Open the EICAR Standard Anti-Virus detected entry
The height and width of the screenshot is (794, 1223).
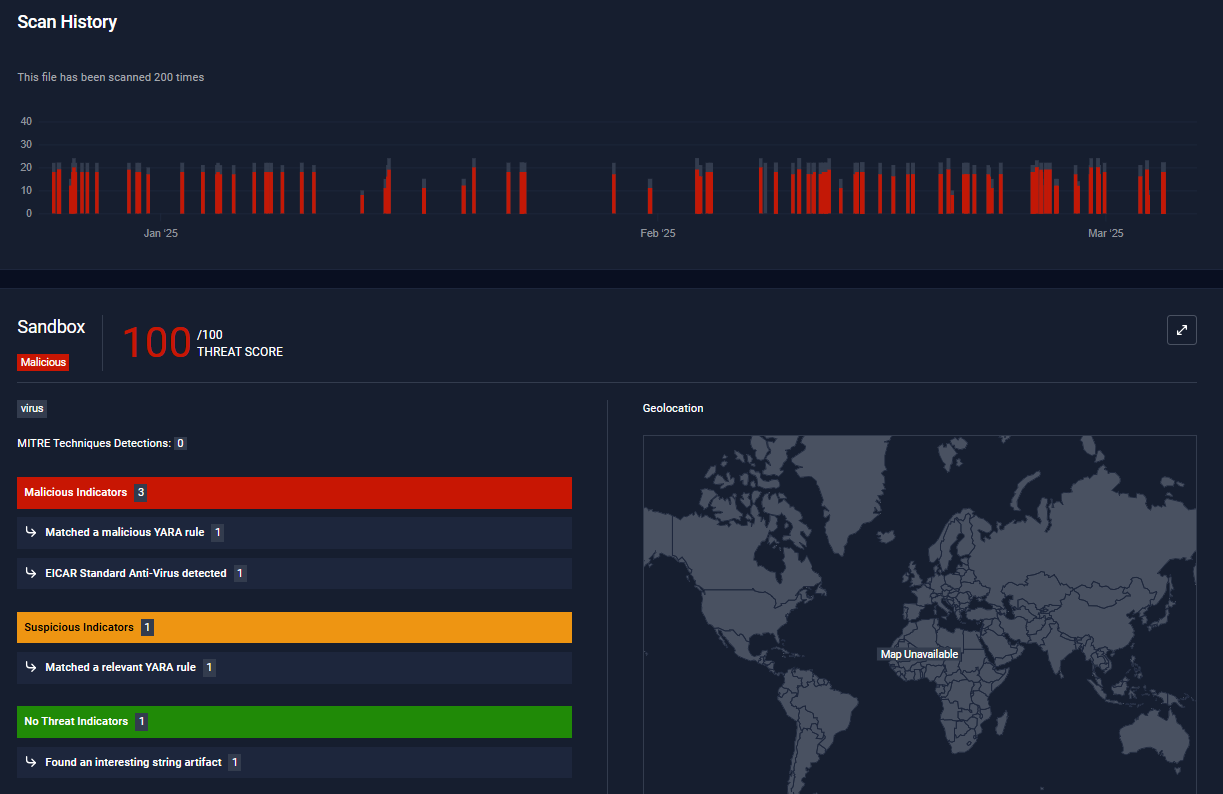coord(136,574)
